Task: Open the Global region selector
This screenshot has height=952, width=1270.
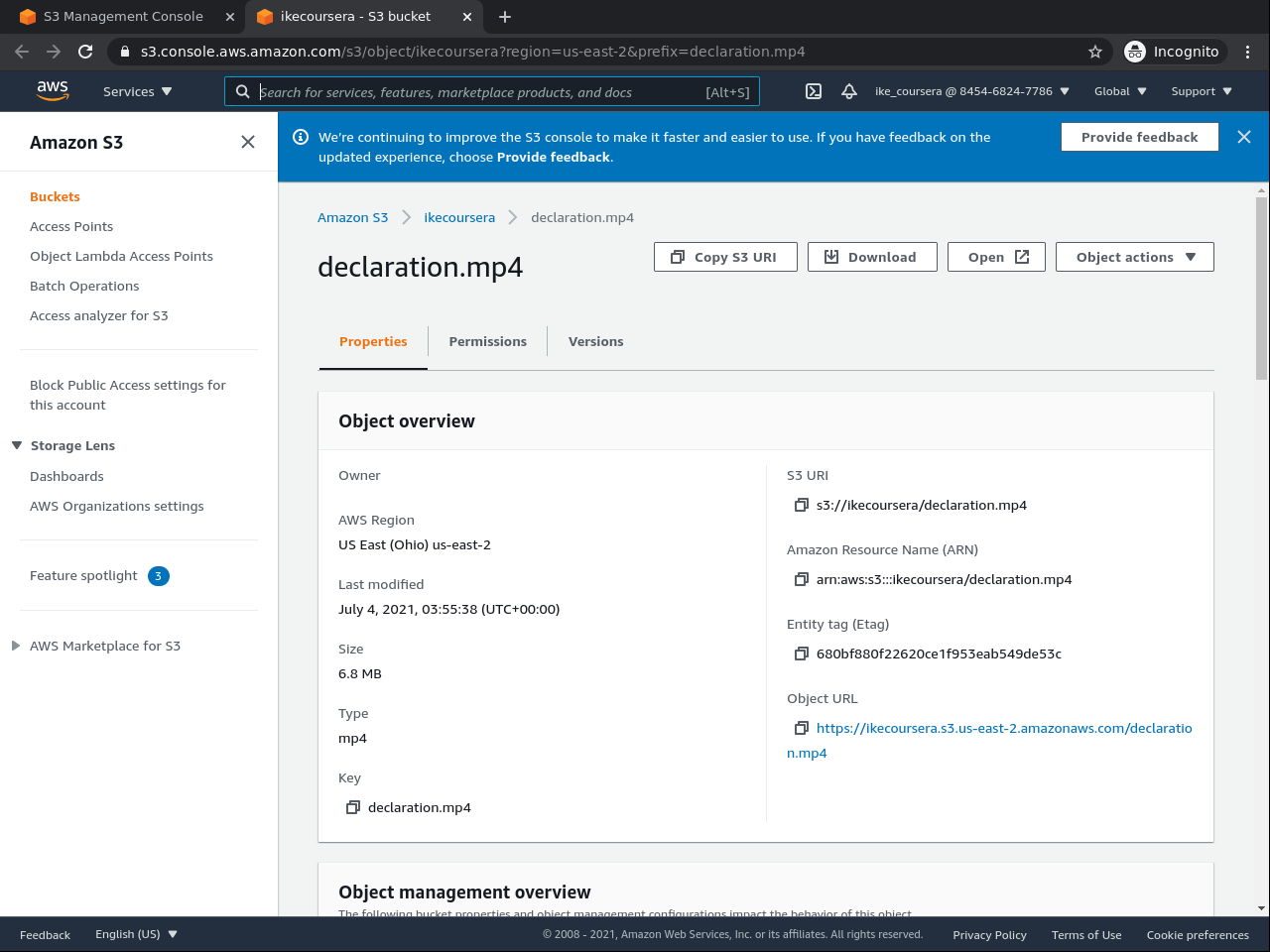Action: (1120, 91)
